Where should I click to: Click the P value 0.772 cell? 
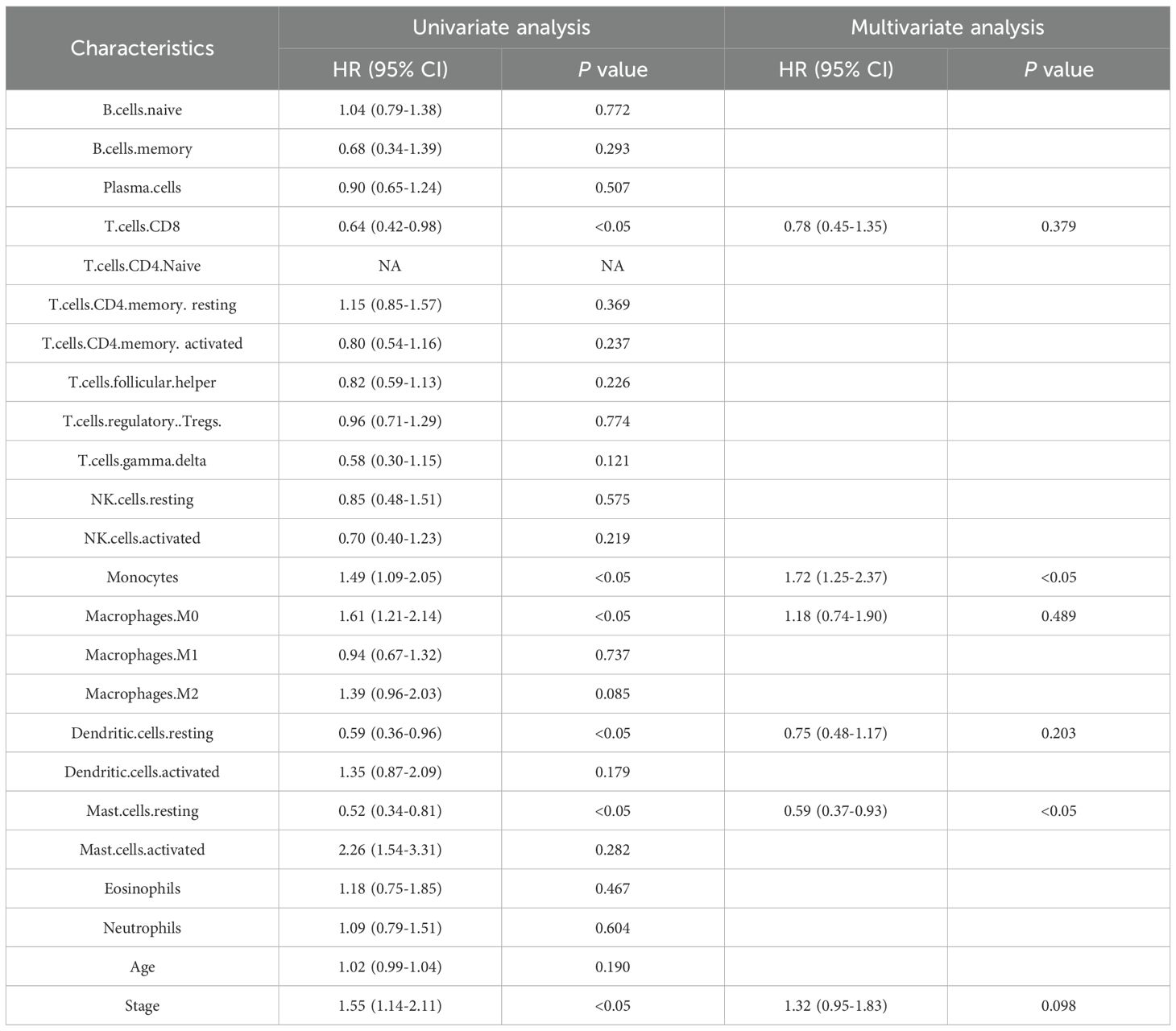click(x=612, y=110)
